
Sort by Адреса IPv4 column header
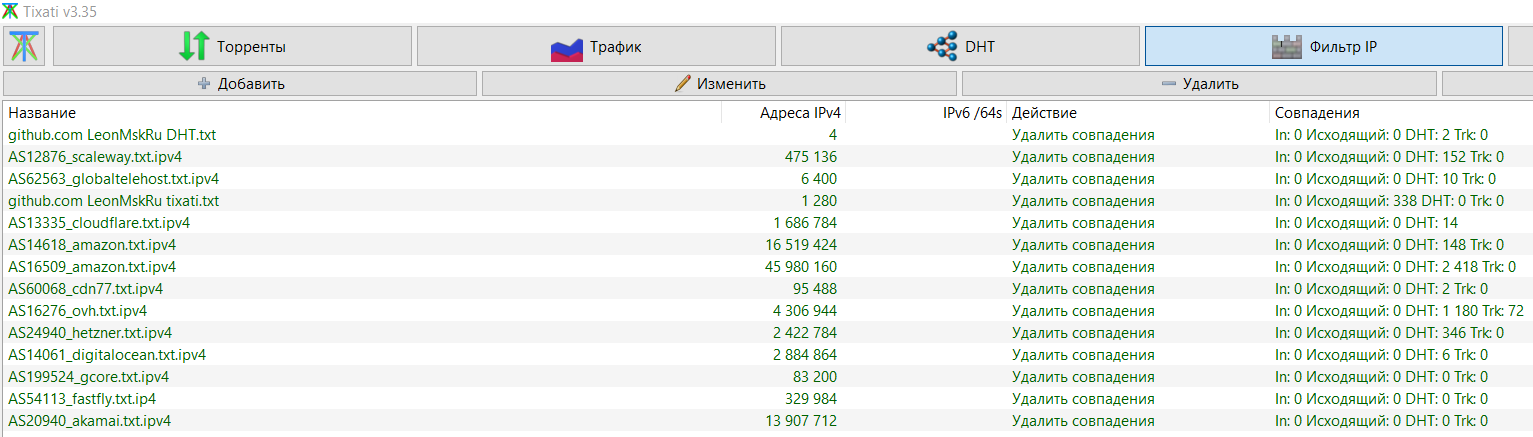click(x=784, y=113)
